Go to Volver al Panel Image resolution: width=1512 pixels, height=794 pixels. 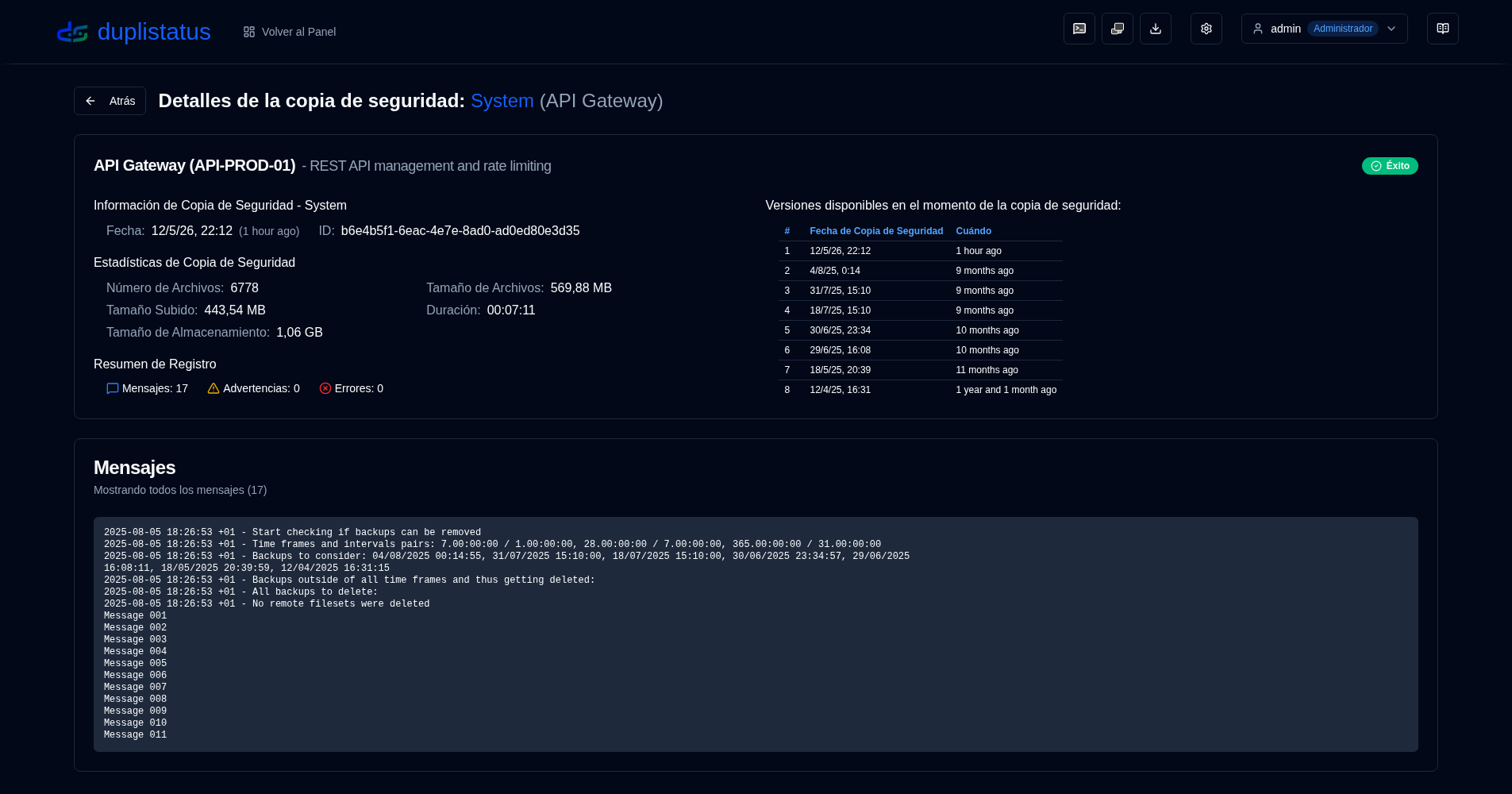[x=290, y=32]
